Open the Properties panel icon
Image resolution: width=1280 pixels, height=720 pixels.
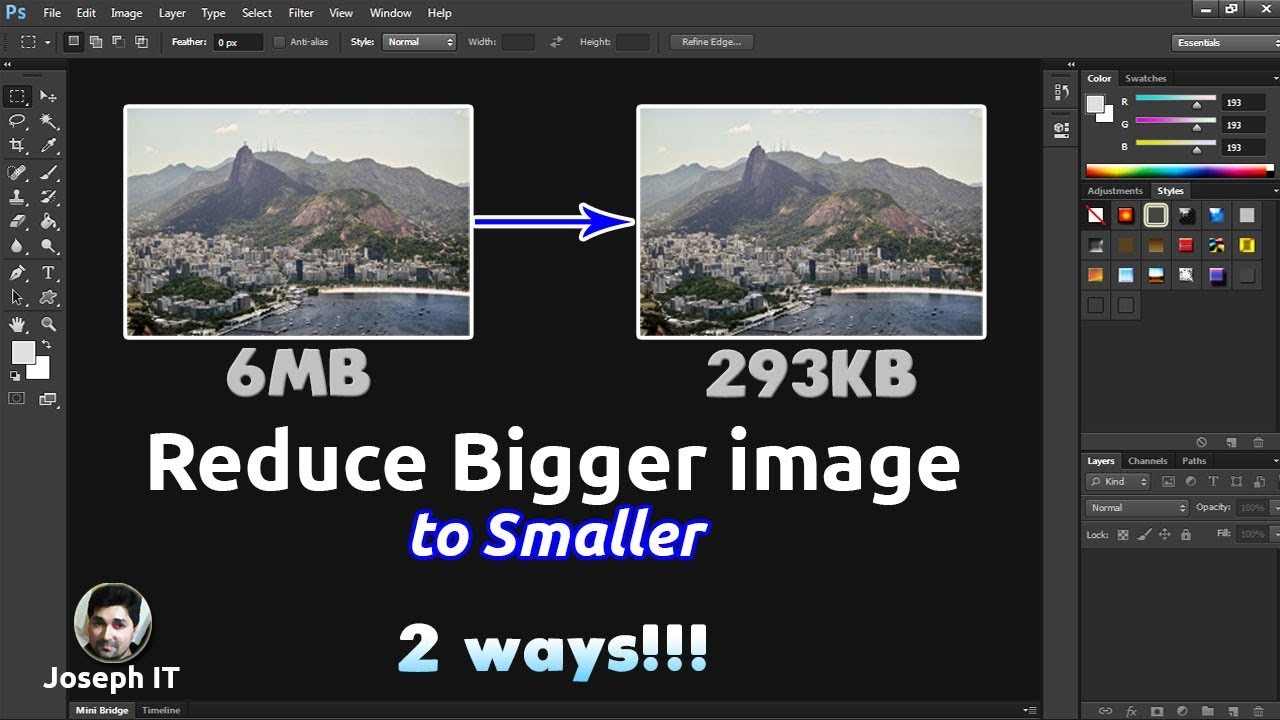click(x=1061, y=129)
